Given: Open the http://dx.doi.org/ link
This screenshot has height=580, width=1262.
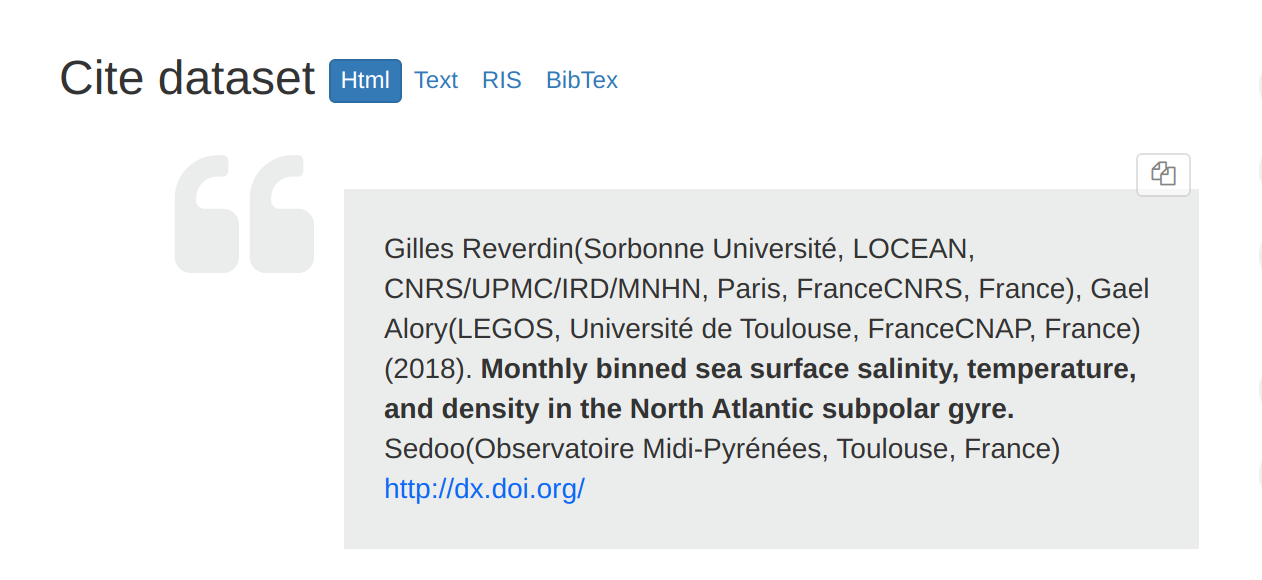Looking at the screenshot, I should point(484,489).
